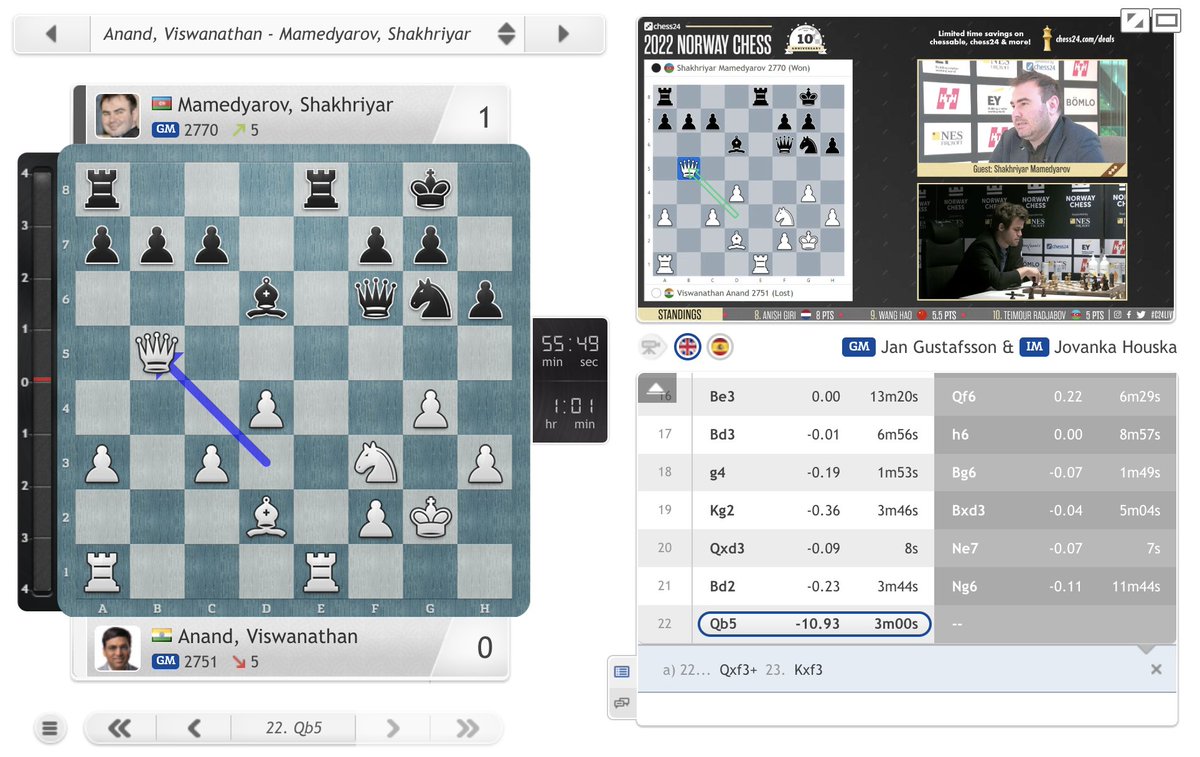Open Mamedyarov's player profile name
The width and height of the screenshot is (1200, 757).
point(285,104)
